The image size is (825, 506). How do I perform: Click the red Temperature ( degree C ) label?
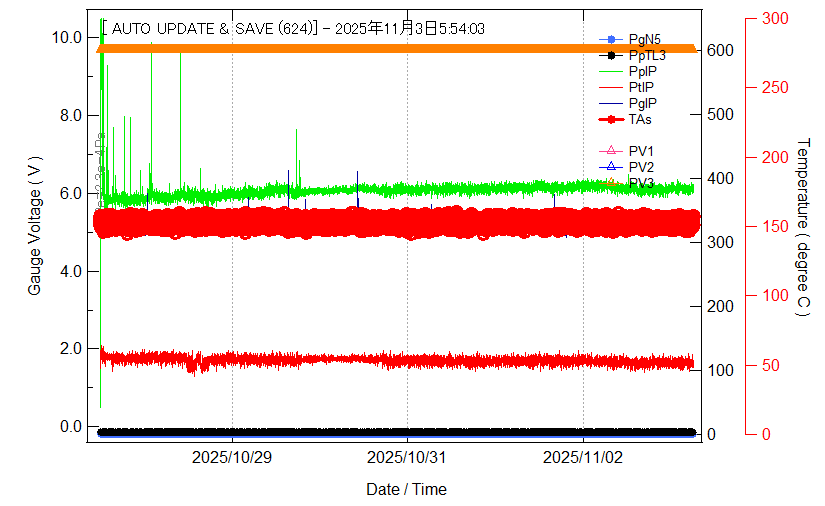tap(801, 228)
